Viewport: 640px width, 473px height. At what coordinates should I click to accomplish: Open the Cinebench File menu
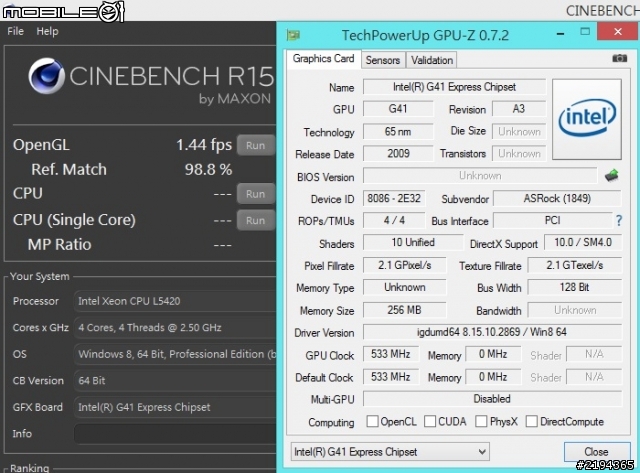pos(16,31)
